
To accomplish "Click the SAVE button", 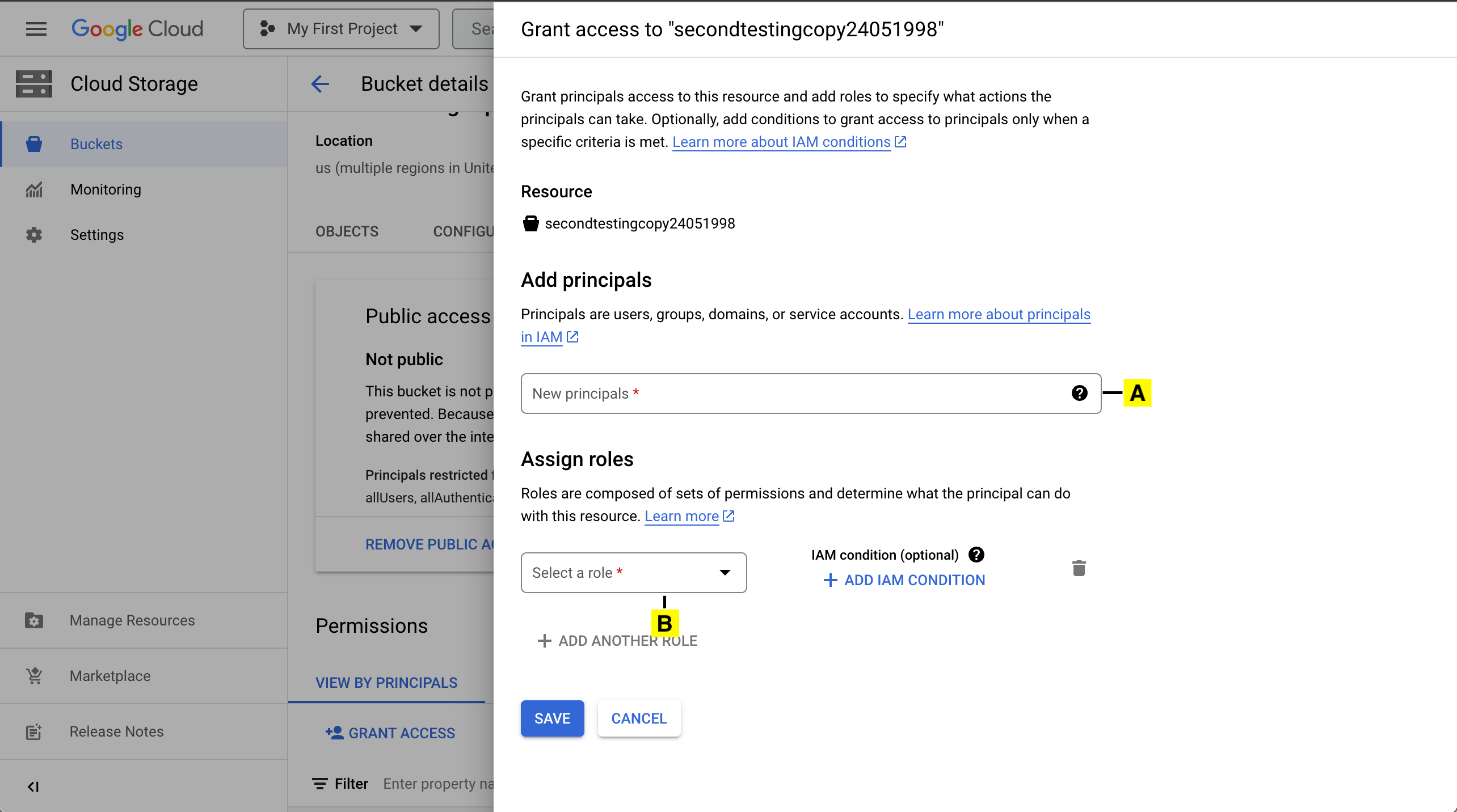I will coord(552,718).
